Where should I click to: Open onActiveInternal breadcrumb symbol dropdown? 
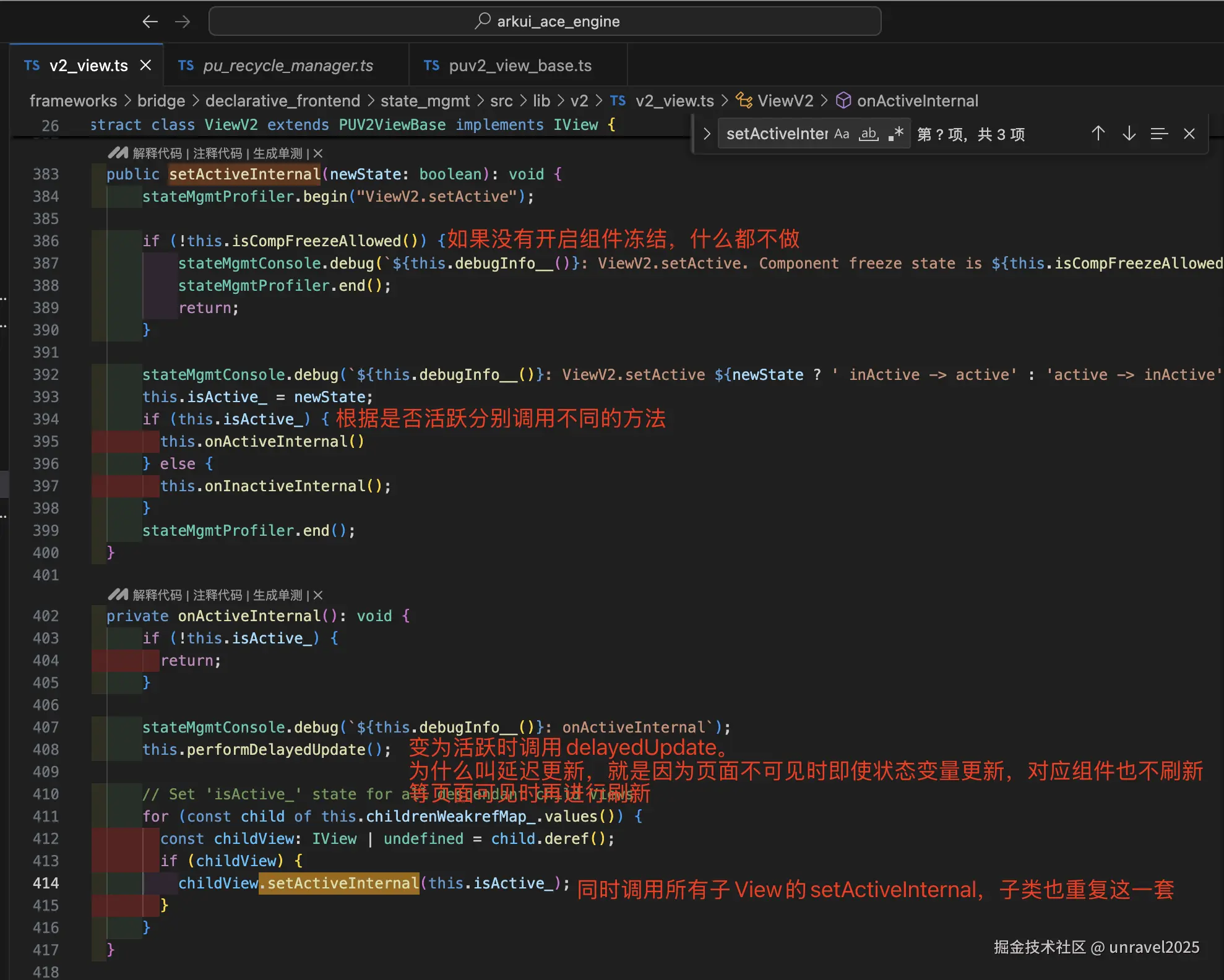pyautogui.click(x=916, y=100)
